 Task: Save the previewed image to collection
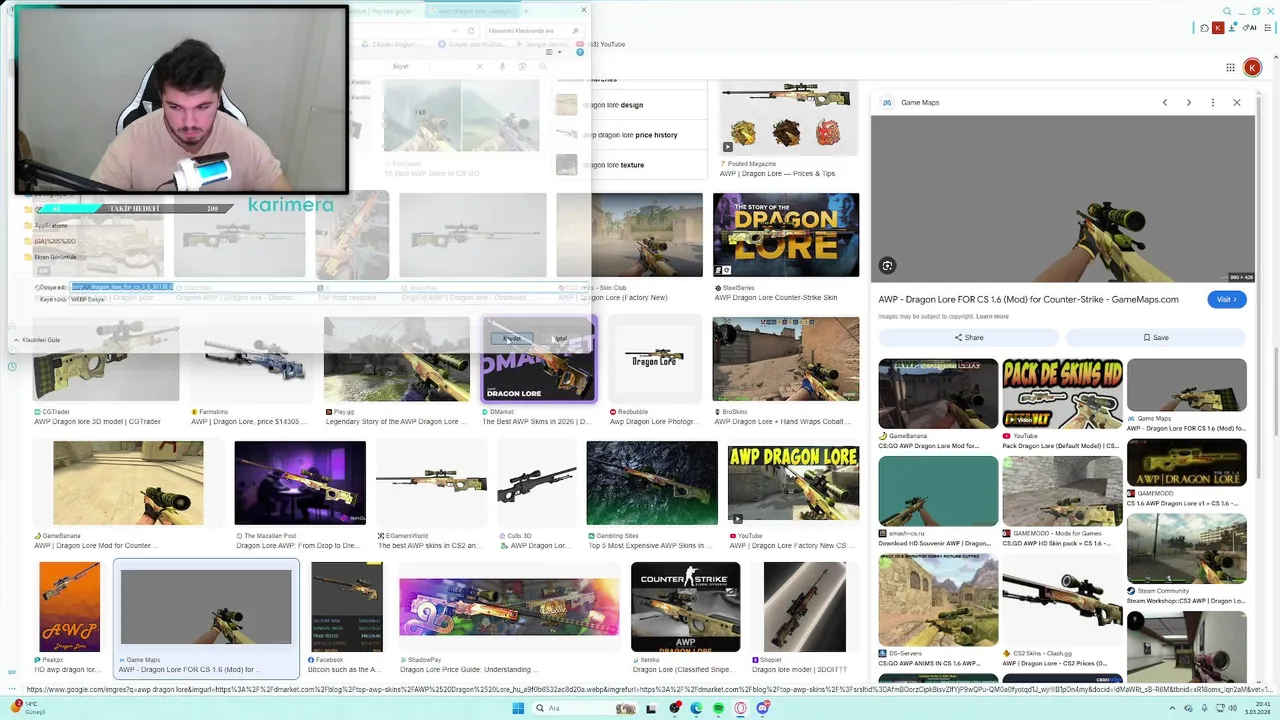(1155, 337)
